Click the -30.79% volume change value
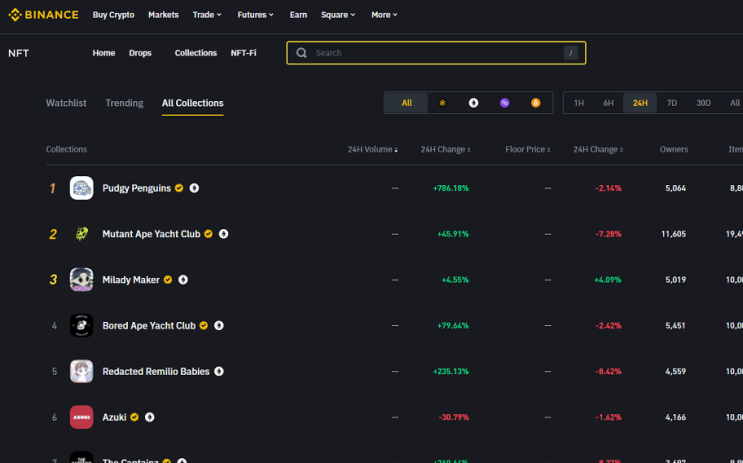 point(453,417)
